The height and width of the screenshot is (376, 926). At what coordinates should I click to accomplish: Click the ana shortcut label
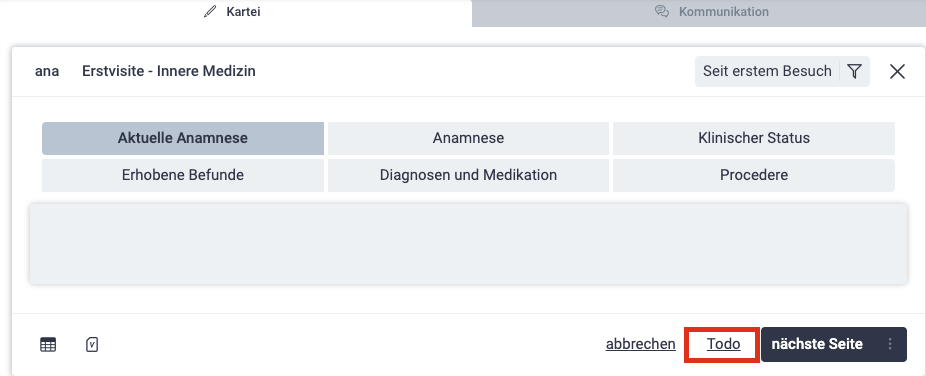47,71
